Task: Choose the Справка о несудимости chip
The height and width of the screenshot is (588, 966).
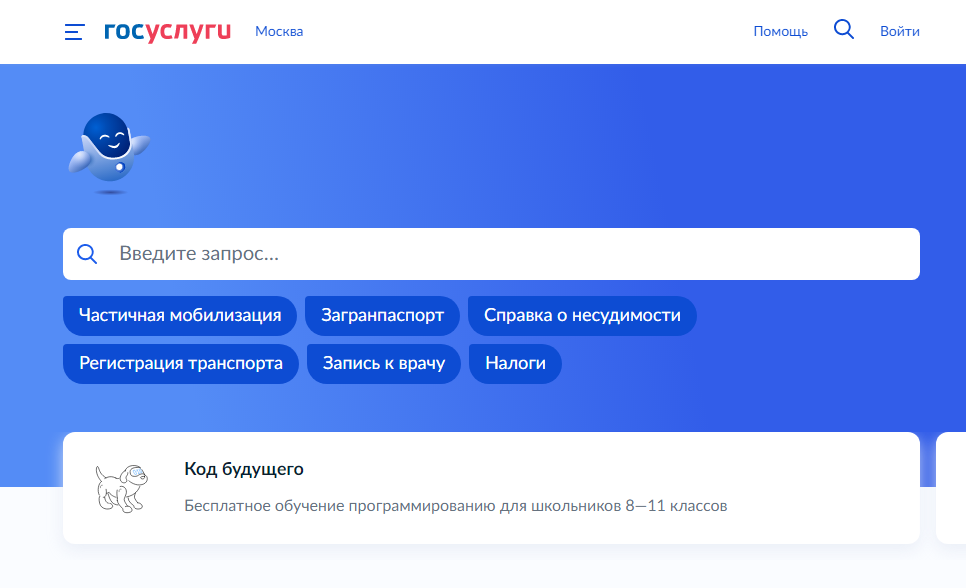Action: (582, 316)
